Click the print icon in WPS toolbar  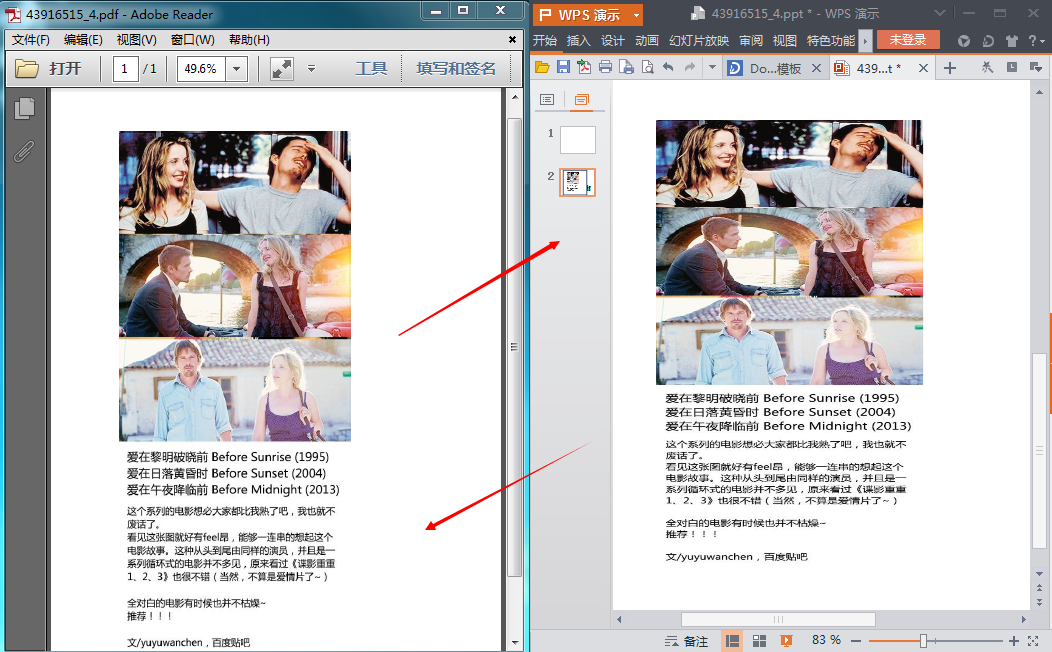[x=605, y=67]
